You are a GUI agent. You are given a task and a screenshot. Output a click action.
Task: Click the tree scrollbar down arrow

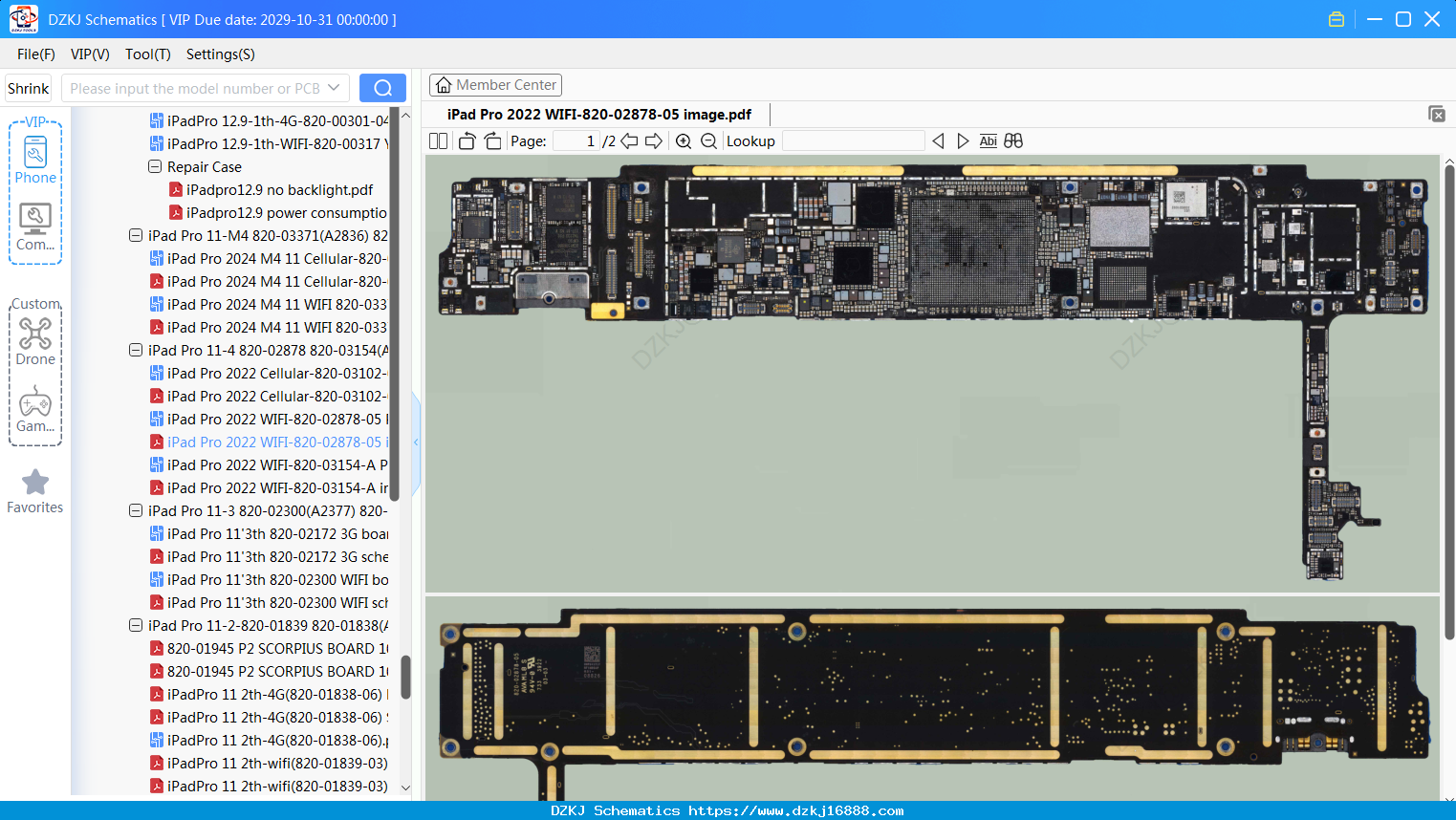[x=405, y=788]
